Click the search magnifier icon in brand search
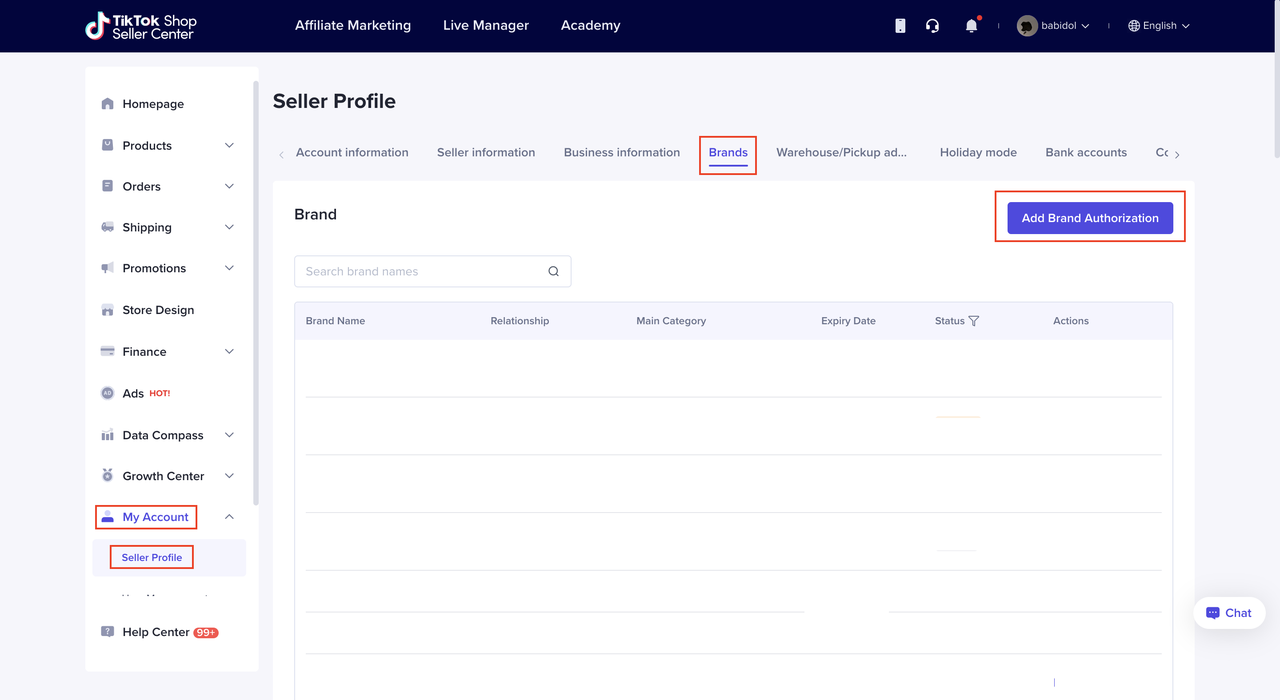The width and height of the screenshot is (1280, 700). (553, 272)
